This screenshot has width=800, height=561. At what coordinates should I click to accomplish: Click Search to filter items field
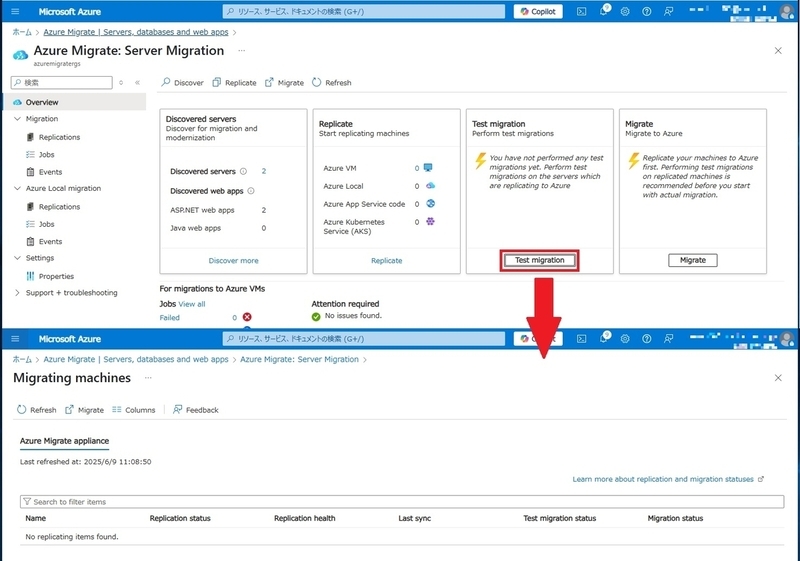click(402, 502)
